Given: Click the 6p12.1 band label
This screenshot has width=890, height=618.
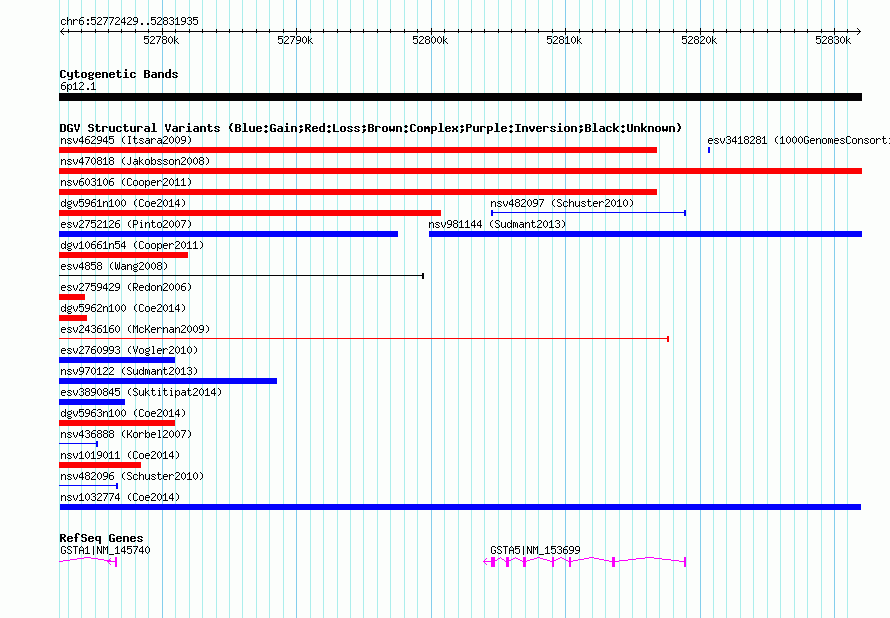Looking at the screenshot, I should click(x=78, y=86).
